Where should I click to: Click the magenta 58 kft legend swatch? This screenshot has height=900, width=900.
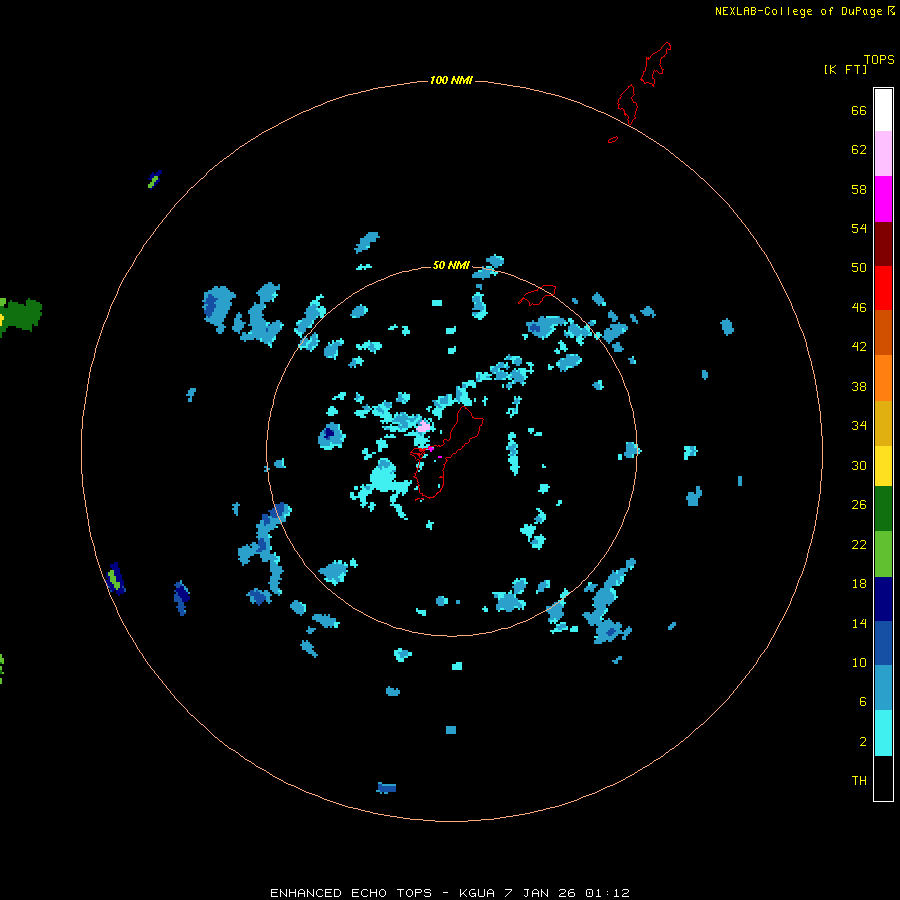click(x=883, y=199)
